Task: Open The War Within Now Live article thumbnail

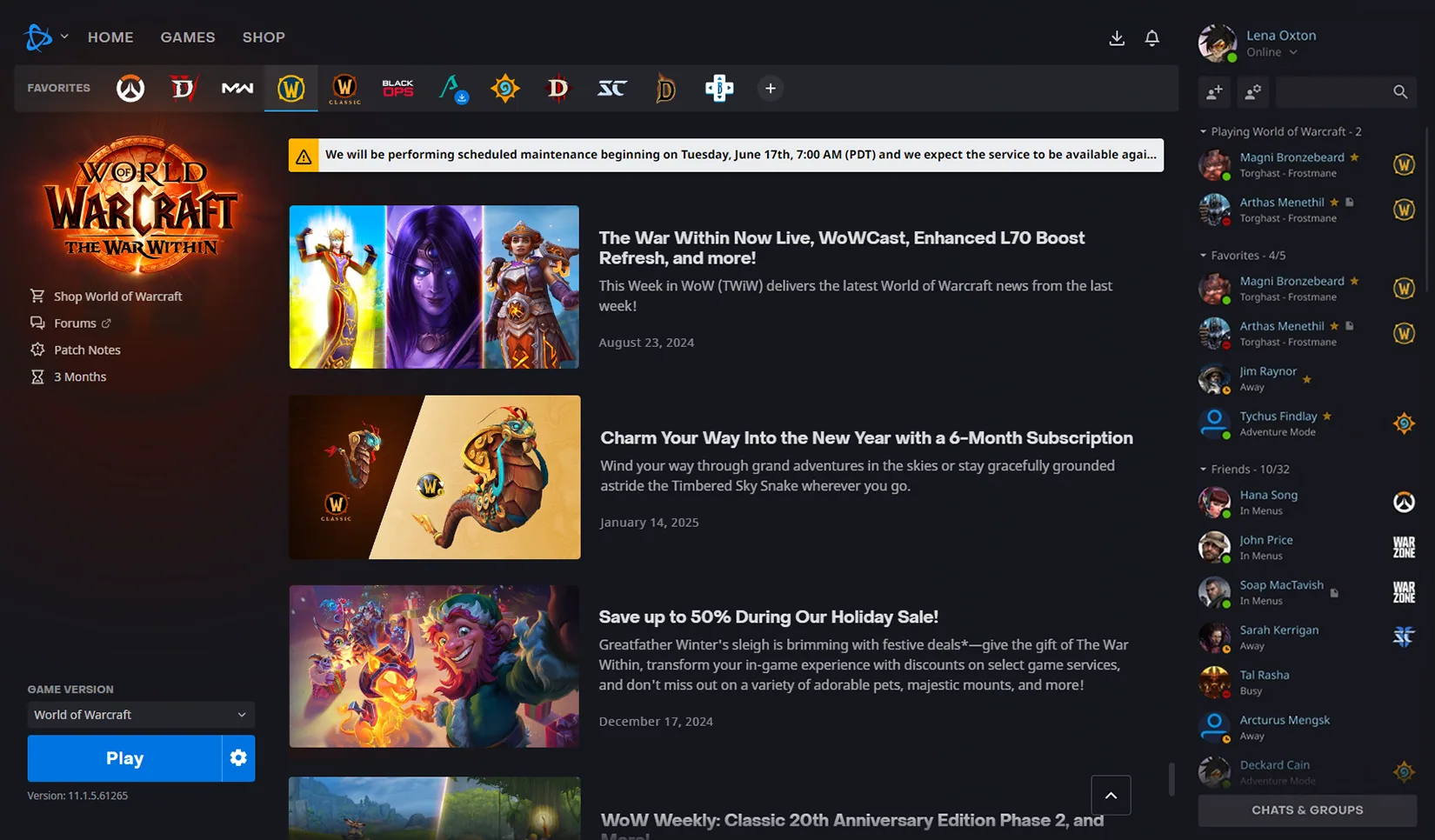Action: [434, 287]
